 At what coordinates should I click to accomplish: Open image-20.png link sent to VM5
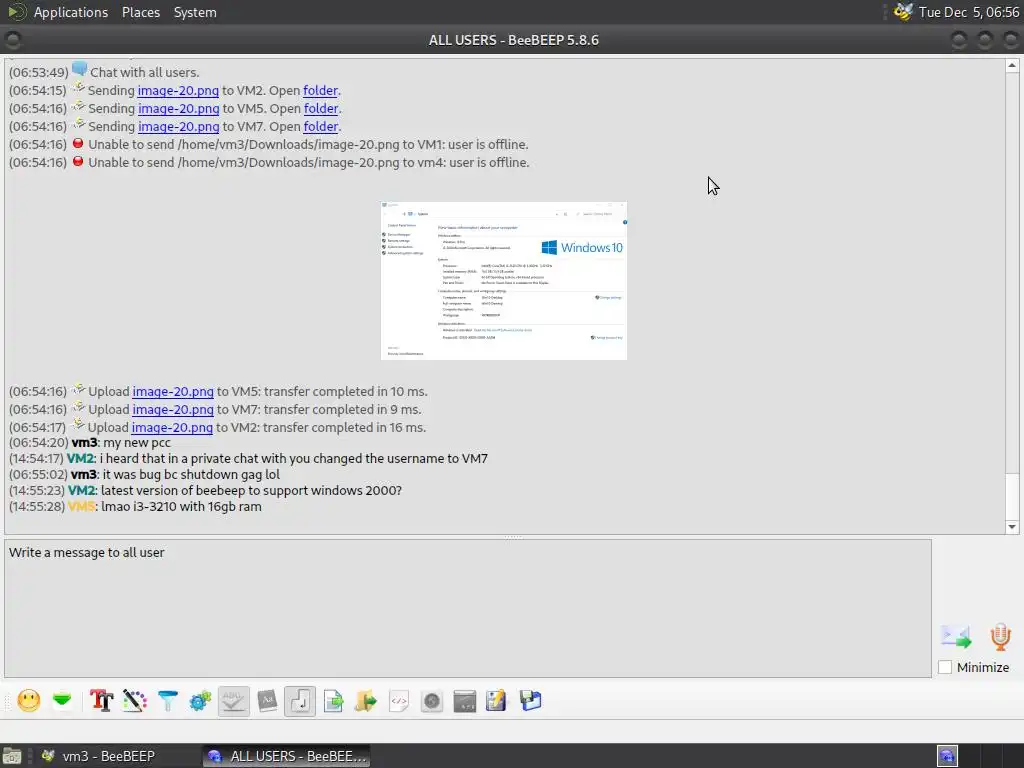tap(178, 108)
